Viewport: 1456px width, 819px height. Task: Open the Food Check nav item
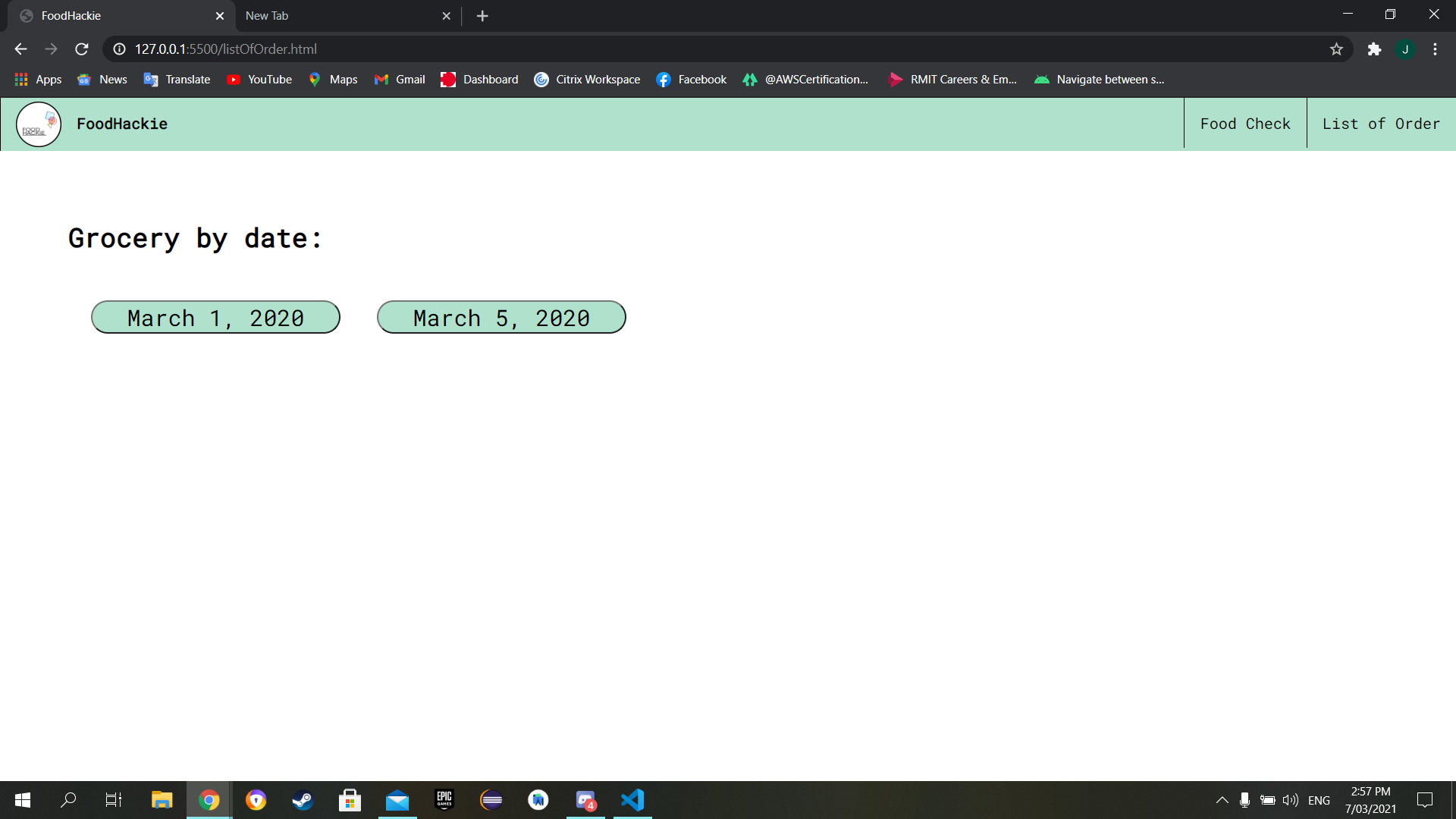[x=1244, y=124]
